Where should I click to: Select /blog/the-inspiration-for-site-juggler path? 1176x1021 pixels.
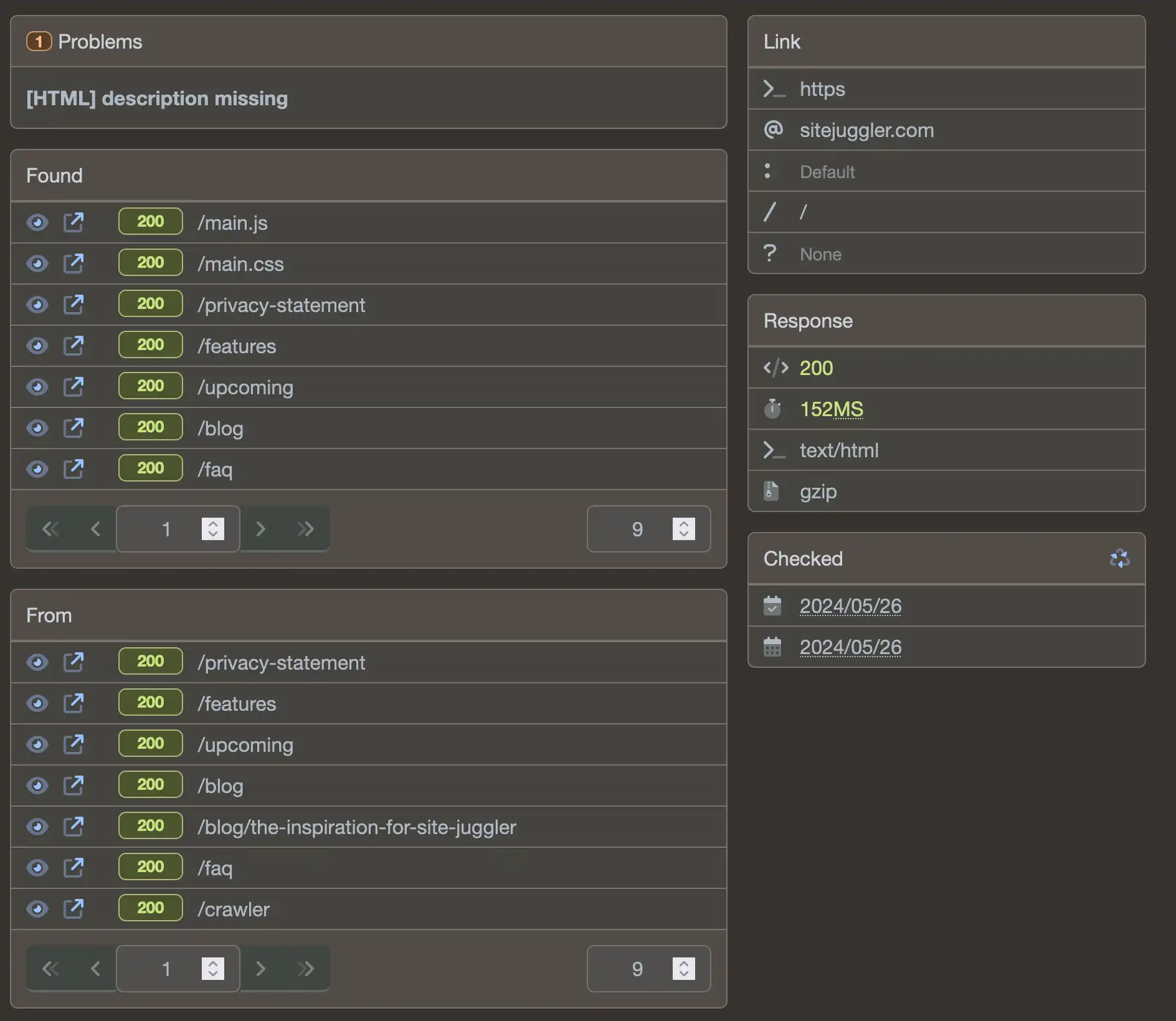pyautogui.click(x=357, y=827)
